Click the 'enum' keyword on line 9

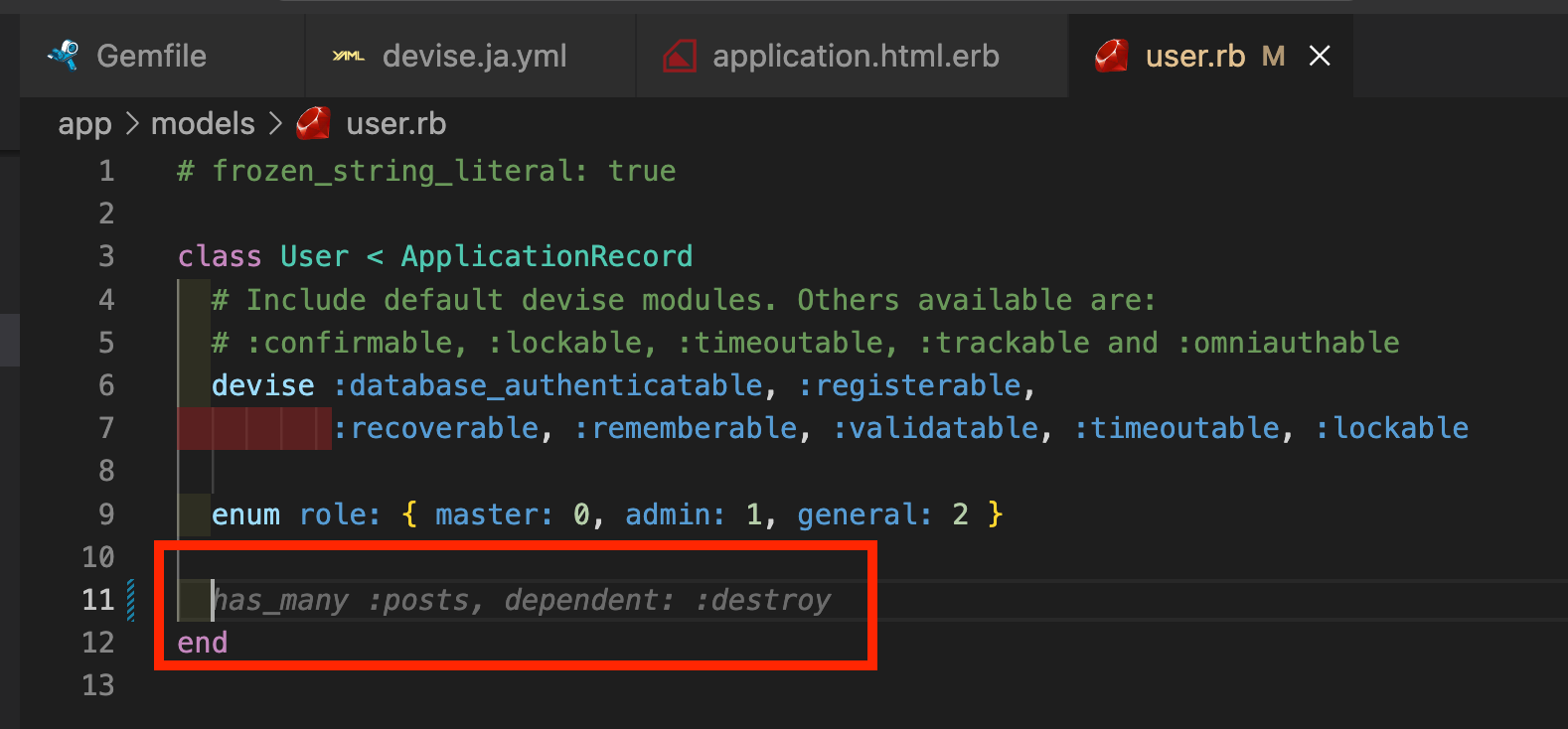[x=245, y=514]
